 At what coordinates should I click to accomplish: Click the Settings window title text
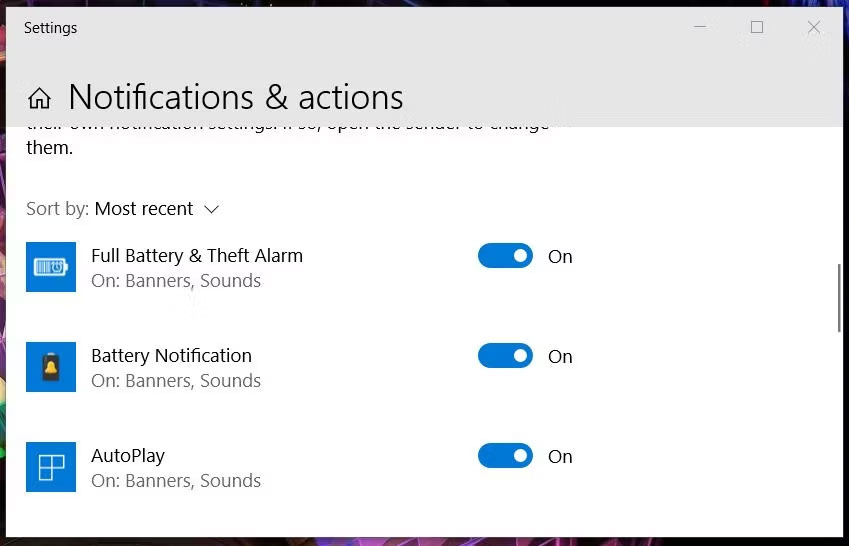point(51,28)
